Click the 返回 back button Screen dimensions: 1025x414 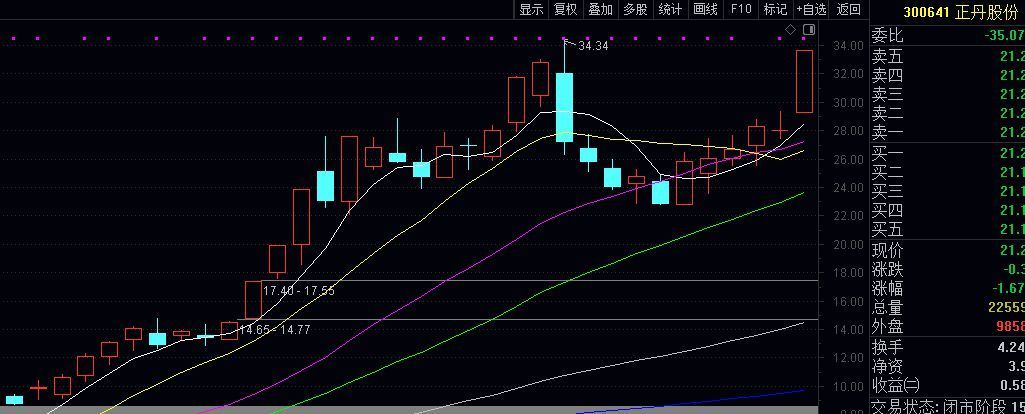[849, 9]
